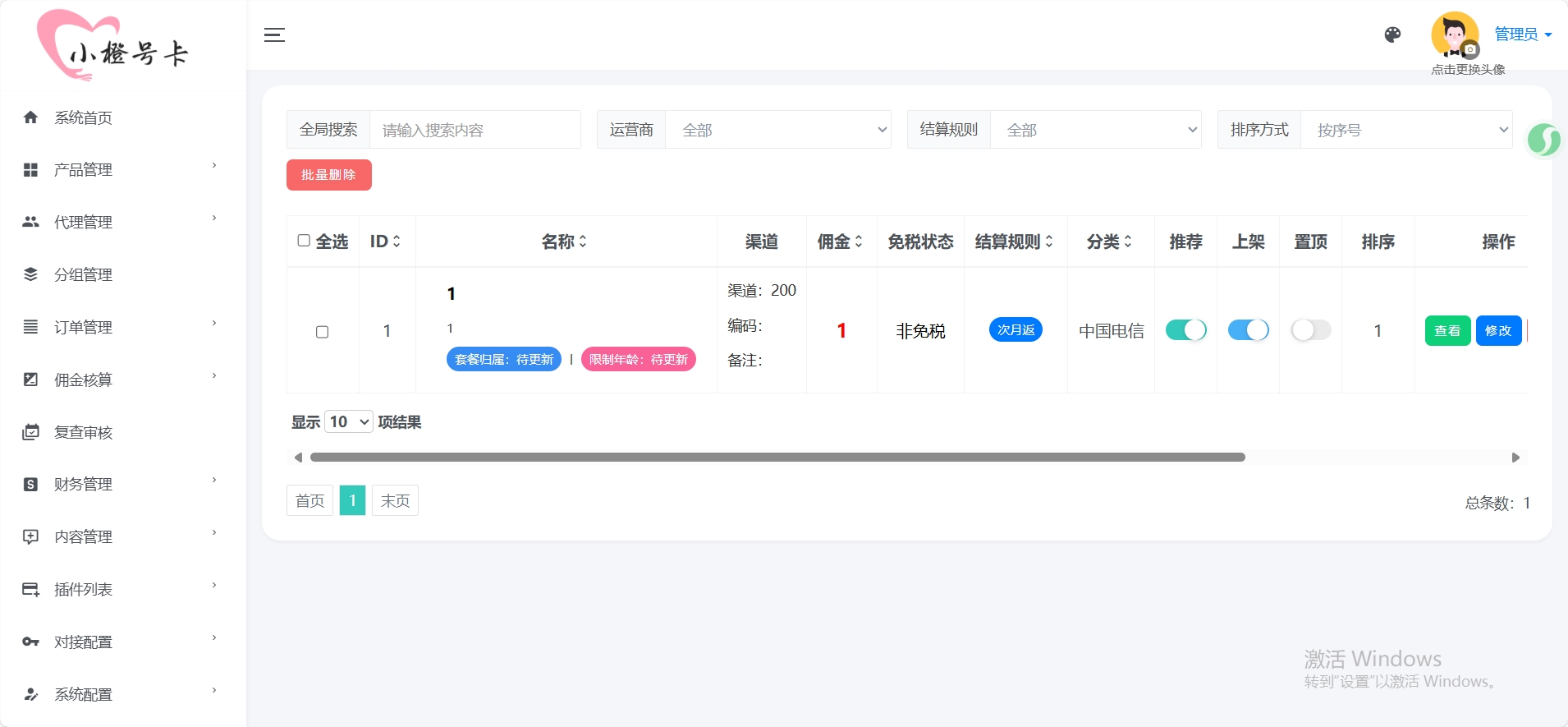Sort by 佣金 column arrows

pos(859,242)
